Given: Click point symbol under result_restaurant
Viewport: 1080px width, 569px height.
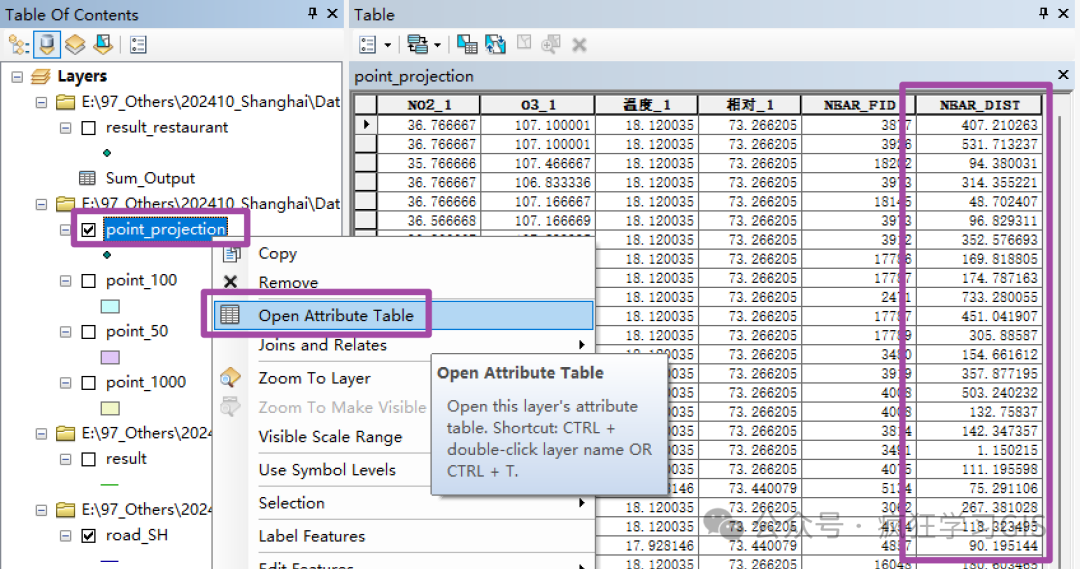Looking at the screenshot, I should point(107,153).
